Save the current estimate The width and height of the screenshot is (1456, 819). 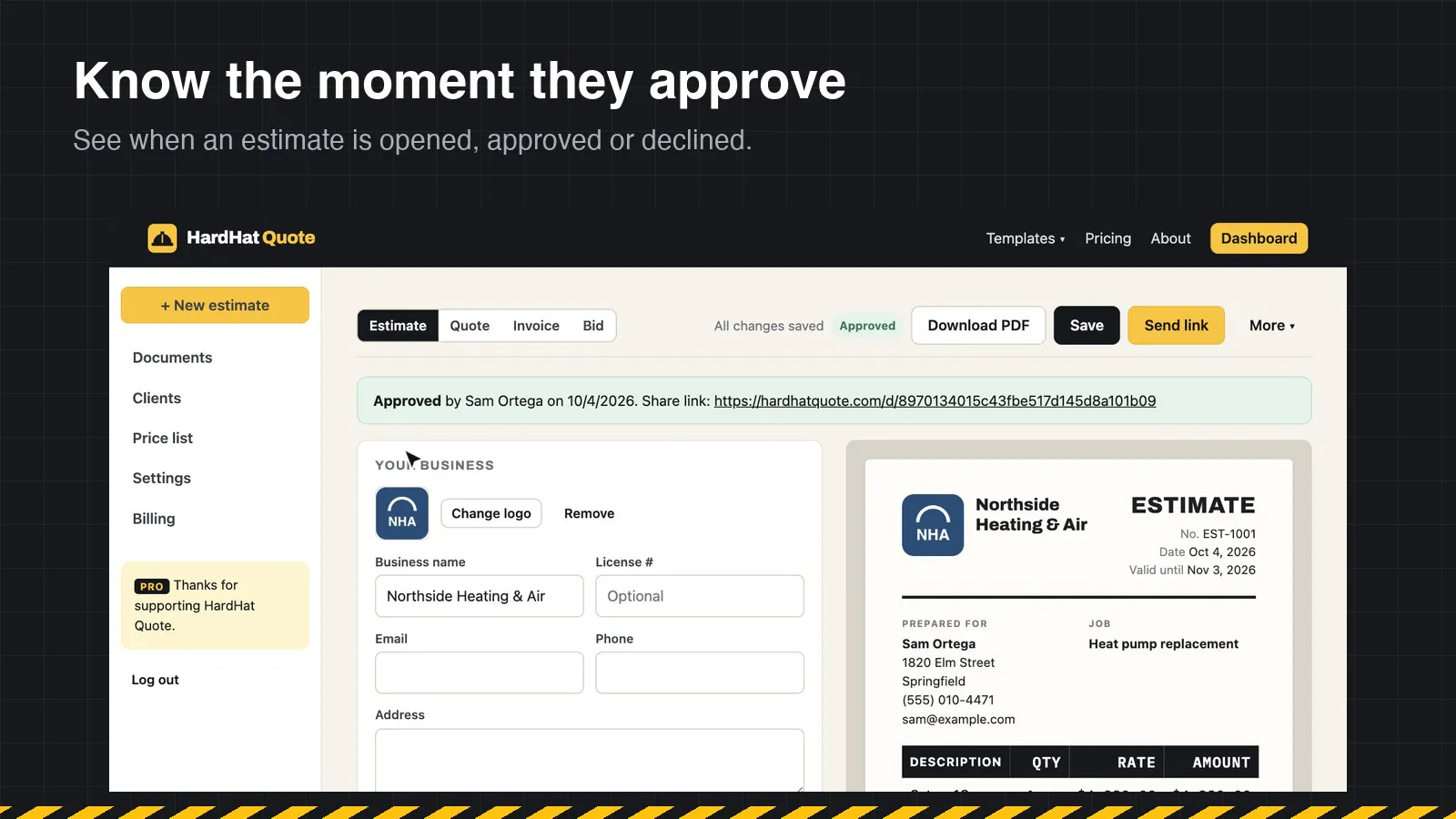1087,326
